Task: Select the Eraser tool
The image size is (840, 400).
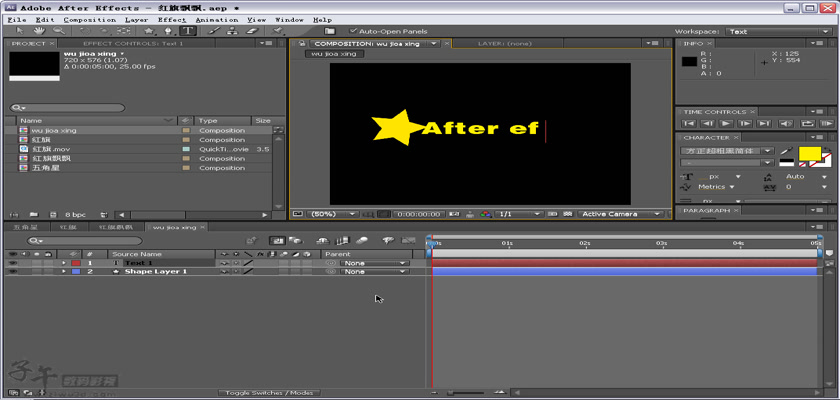Action: coord(252,32)
